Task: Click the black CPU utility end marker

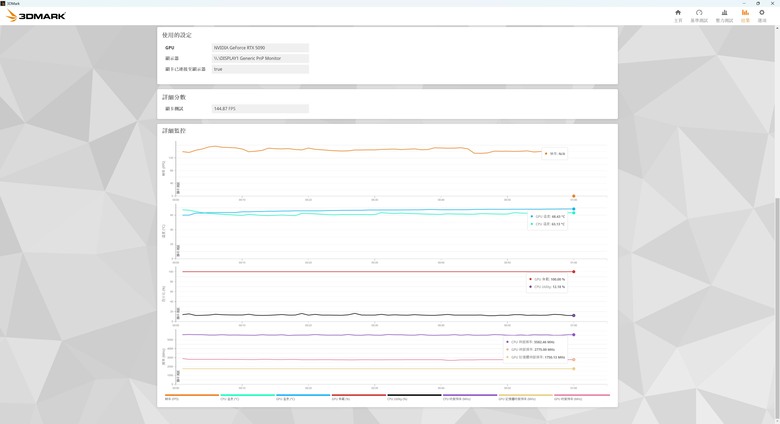Action: [x=574, y=316]
